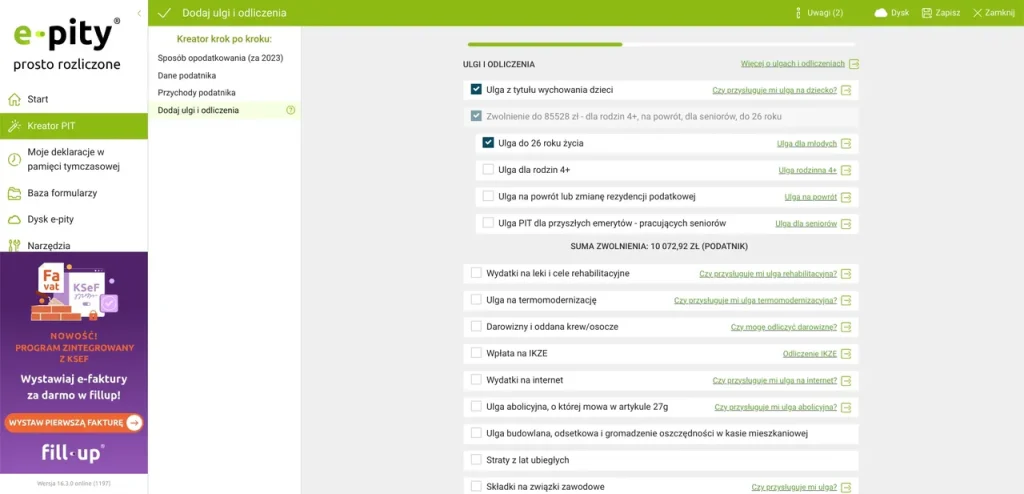
Task: Click the checkmark icon in green header
Action: [165, 13]
